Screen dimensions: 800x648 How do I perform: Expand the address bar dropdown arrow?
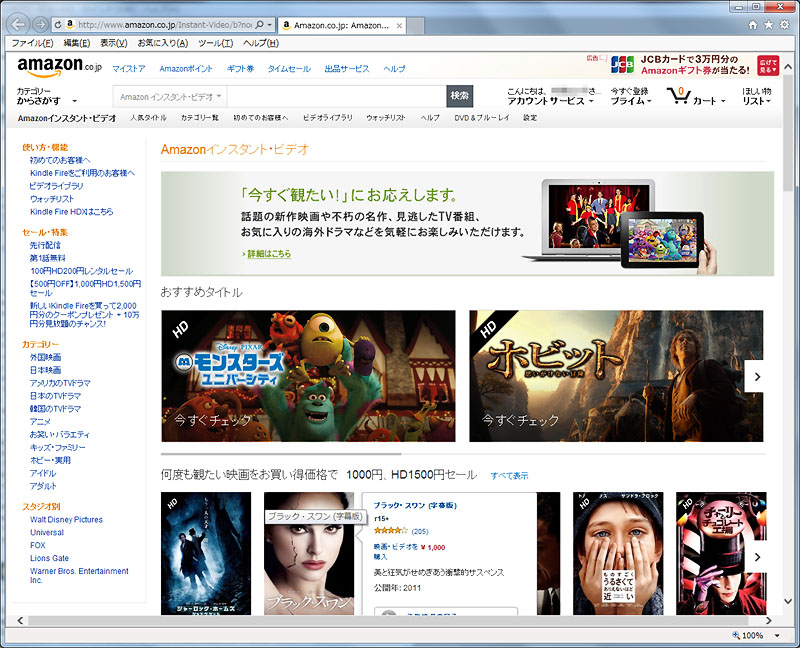click(269, 25)
